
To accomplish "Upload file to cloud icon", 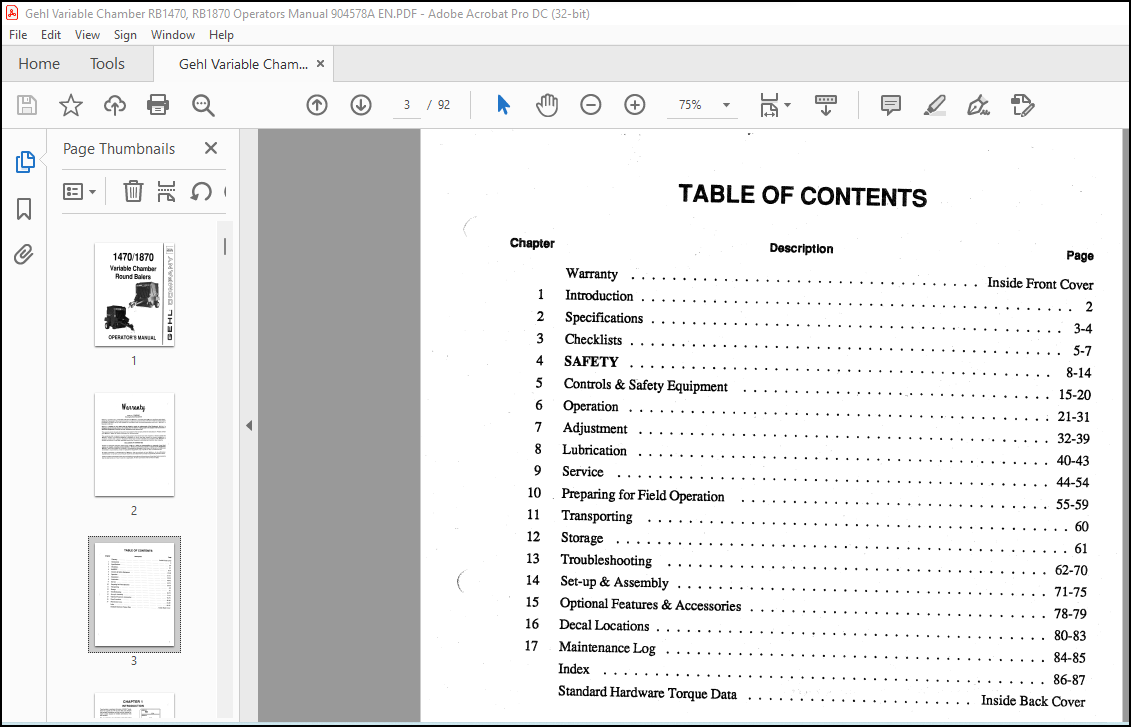I will click(115, 105).
